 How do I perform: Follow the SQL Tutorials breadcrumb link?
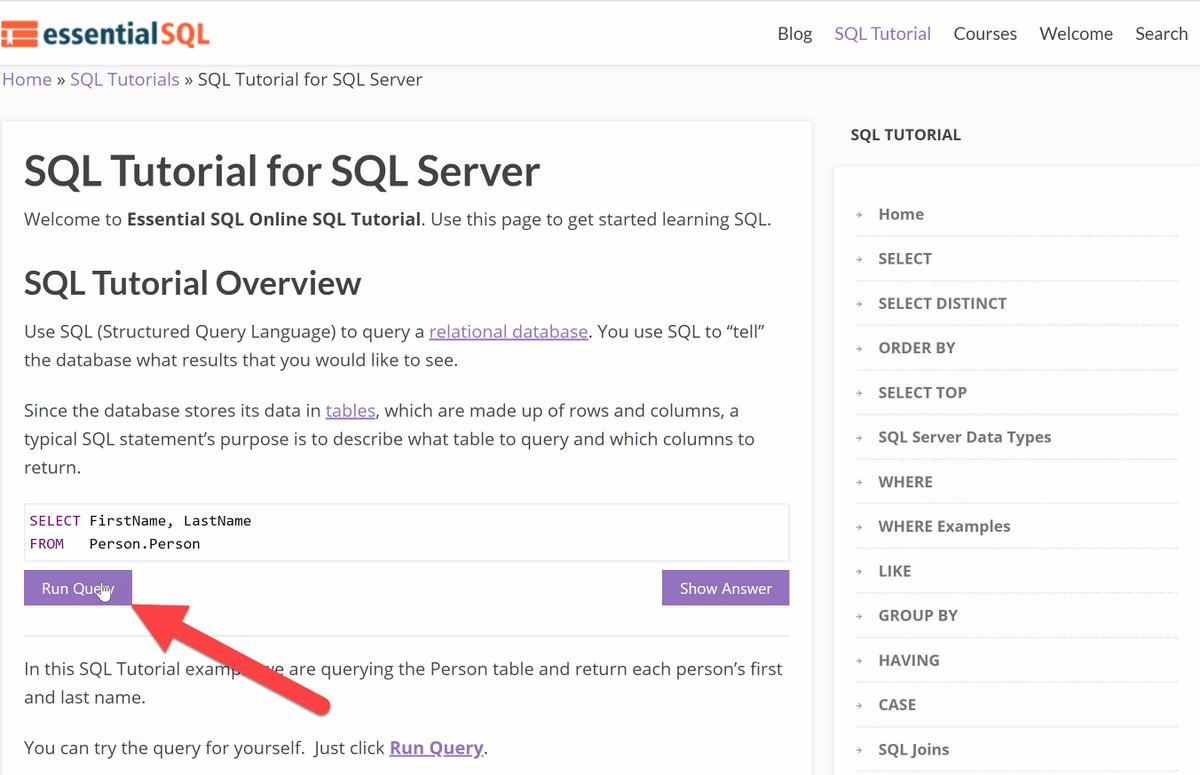click(125, 79)
